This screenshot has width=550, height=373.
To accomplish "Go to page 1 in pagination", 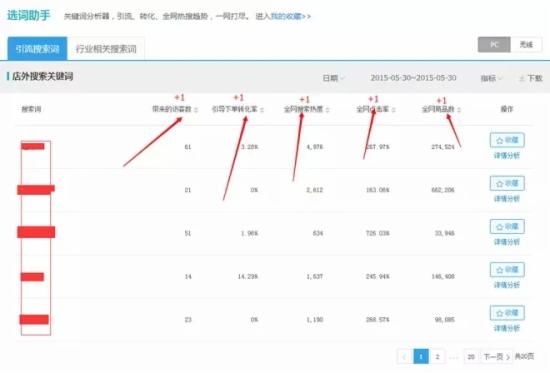I will click(421, 357).
